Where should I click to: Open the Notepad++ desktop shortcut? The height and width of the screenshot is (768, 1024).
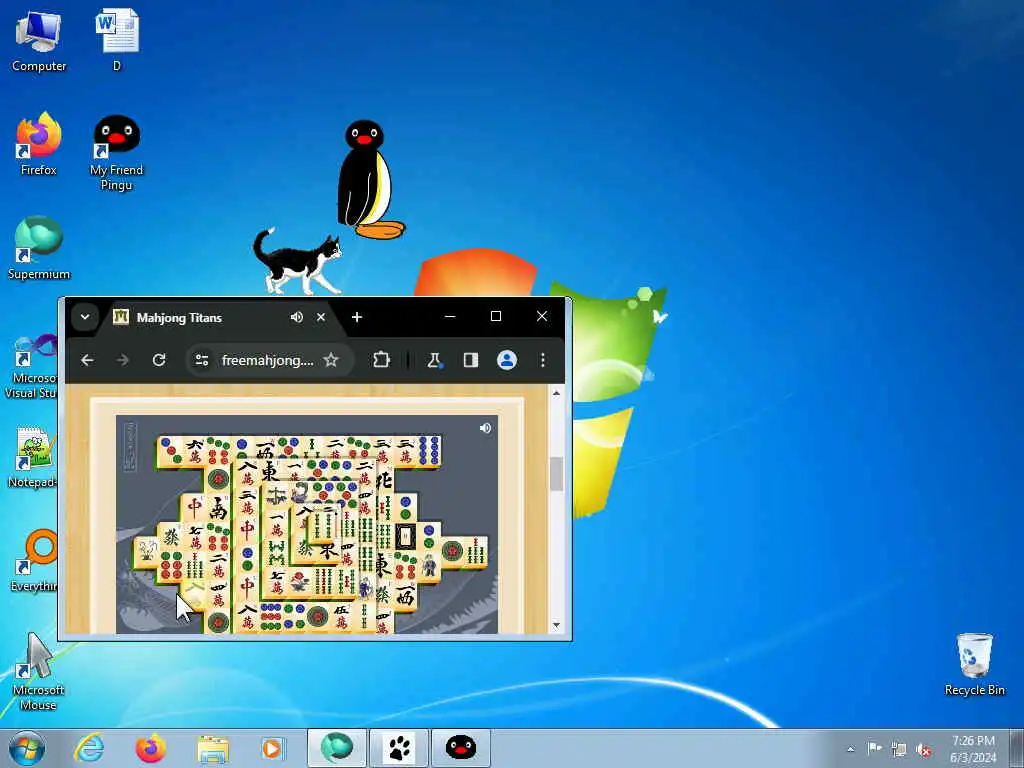pyautogui.click(x=33, y=457)
